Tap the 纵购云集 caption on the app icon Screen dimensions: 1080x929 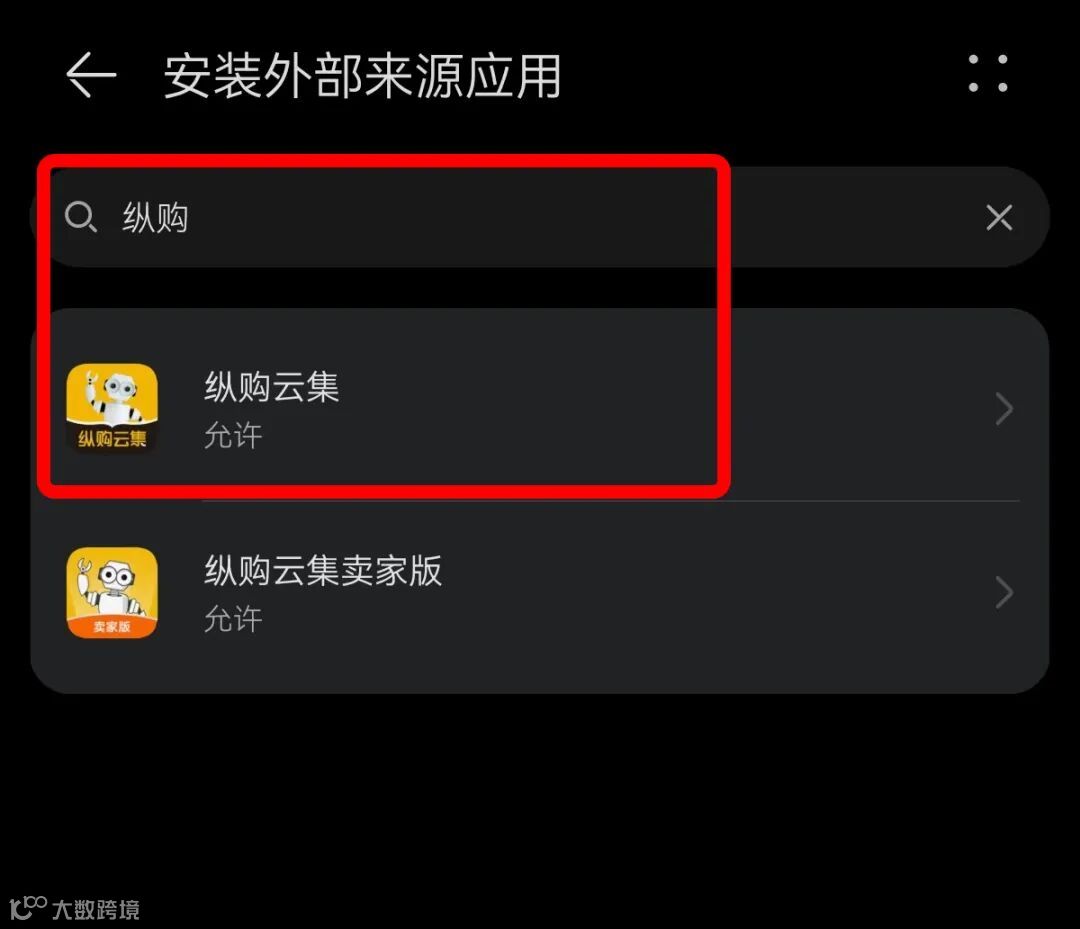click(x=112, y=439)
